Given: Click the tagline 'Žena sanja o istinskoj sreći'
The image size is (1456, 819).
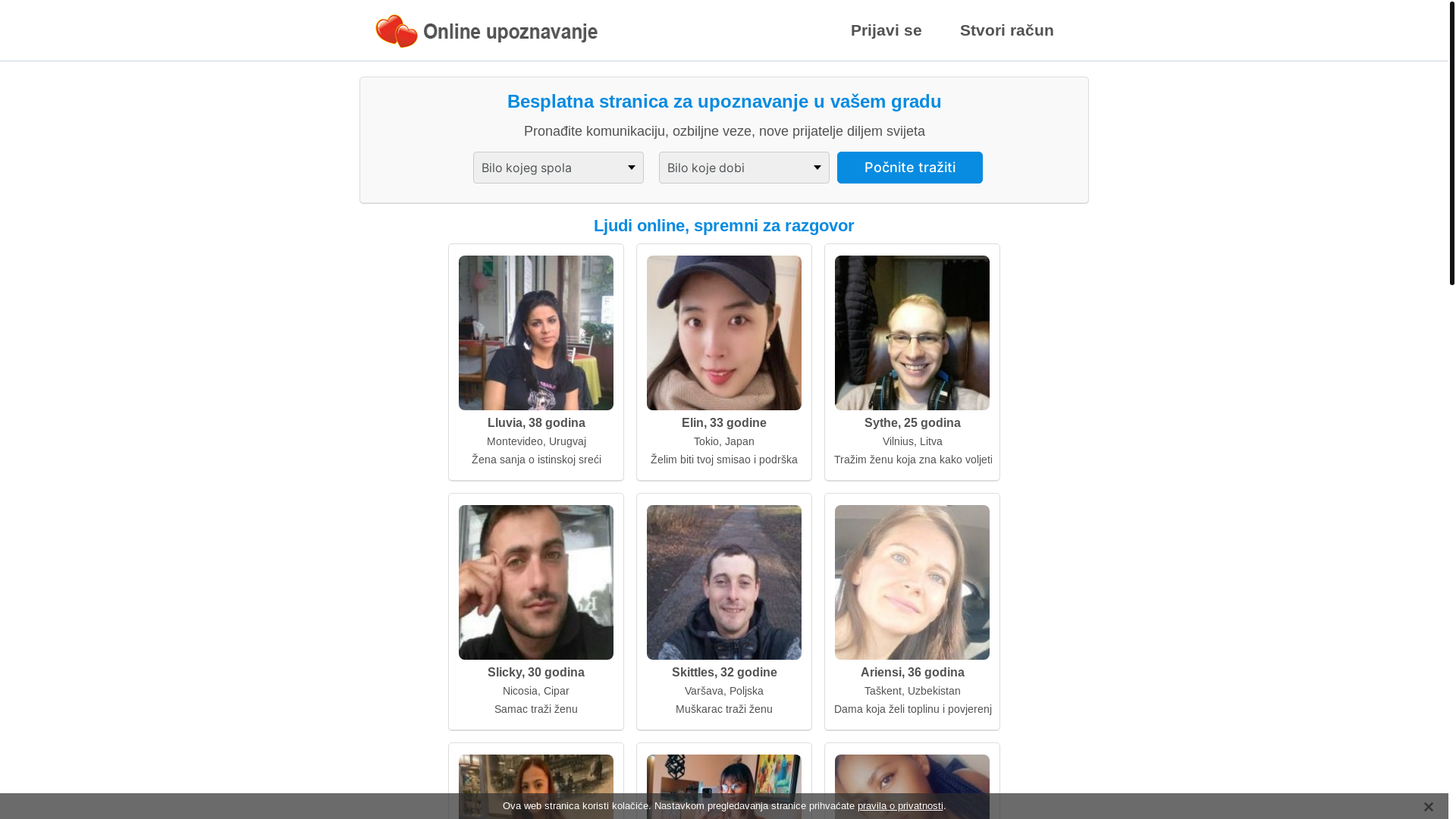Looking at the screenshot, I should pyautogui.click(x=536, y=460).
